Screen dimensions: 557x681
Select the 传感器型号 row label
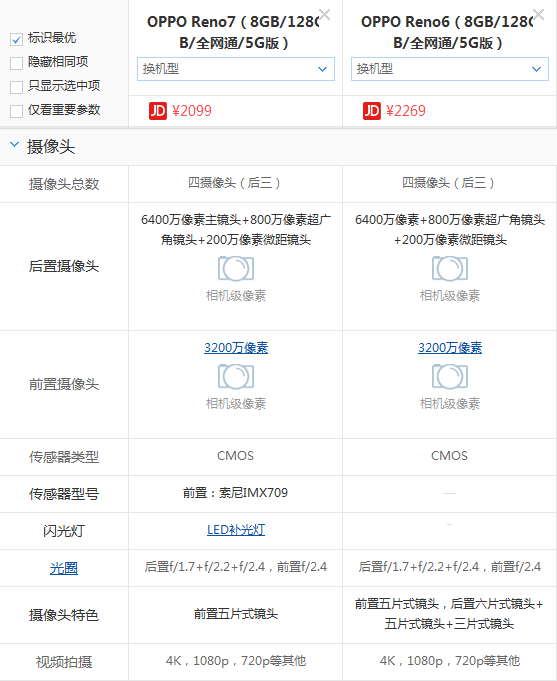(x=64, y=494)
